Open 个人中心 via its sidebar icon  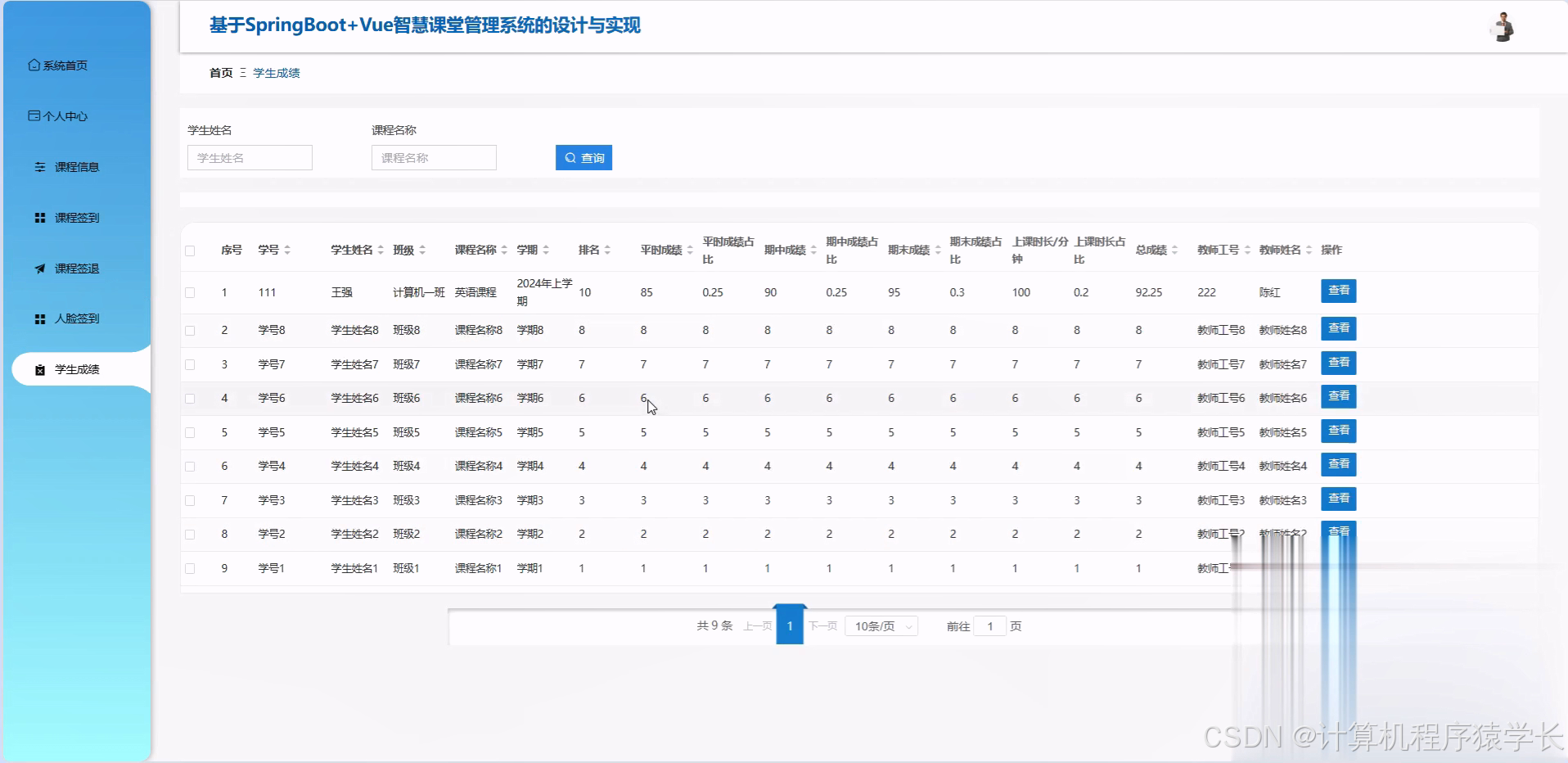tap(34, 115)
